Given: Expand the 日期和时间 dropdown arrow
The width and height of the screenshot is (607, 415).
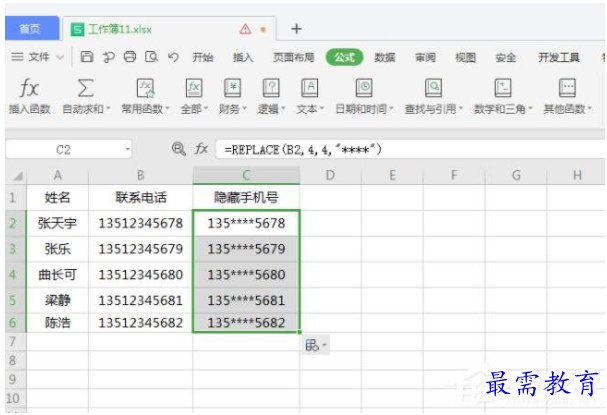Looking at the screenshot, I should coord(391,109).
